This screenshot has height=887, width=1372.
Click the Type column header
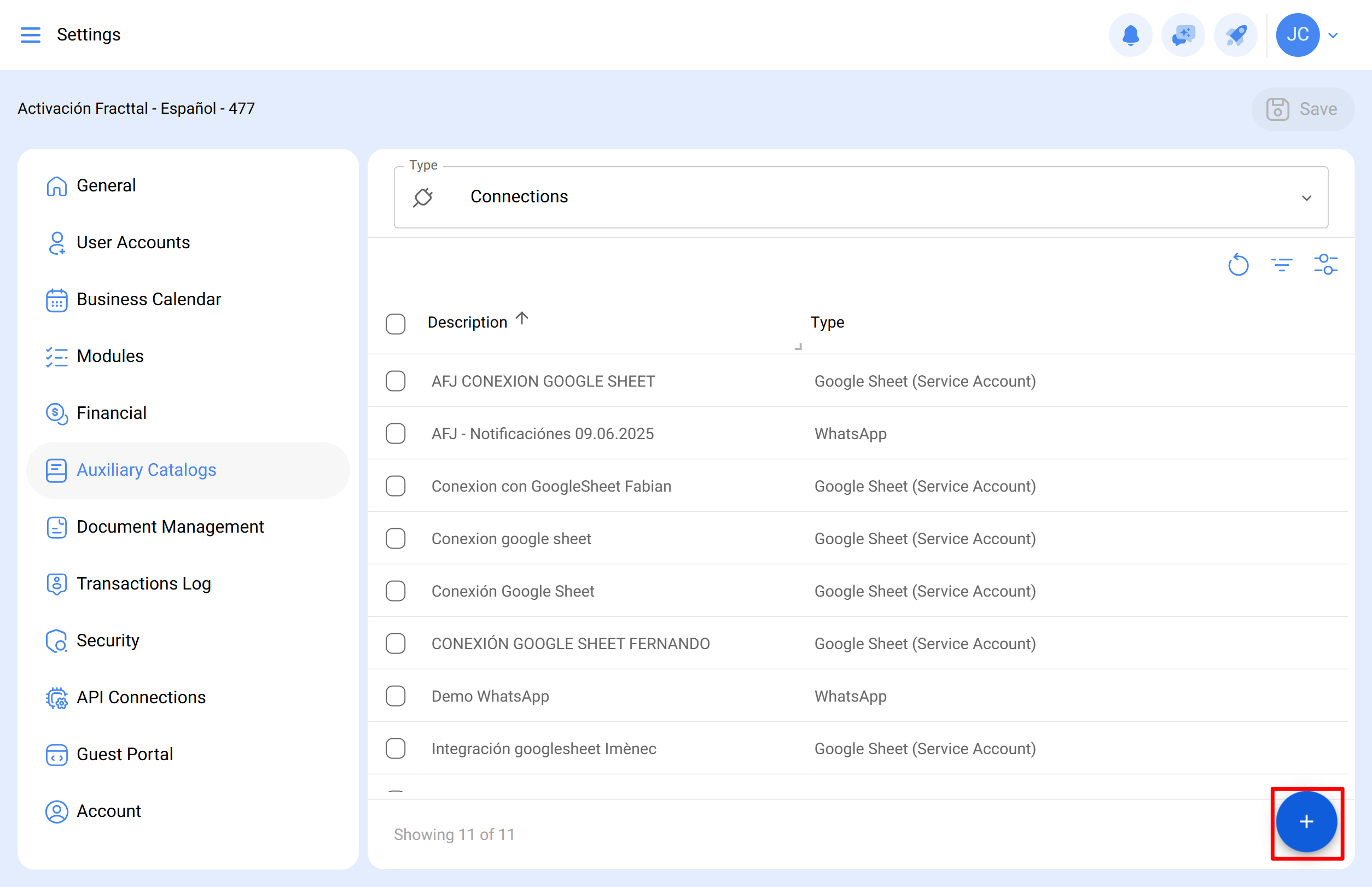click(827, 323)
